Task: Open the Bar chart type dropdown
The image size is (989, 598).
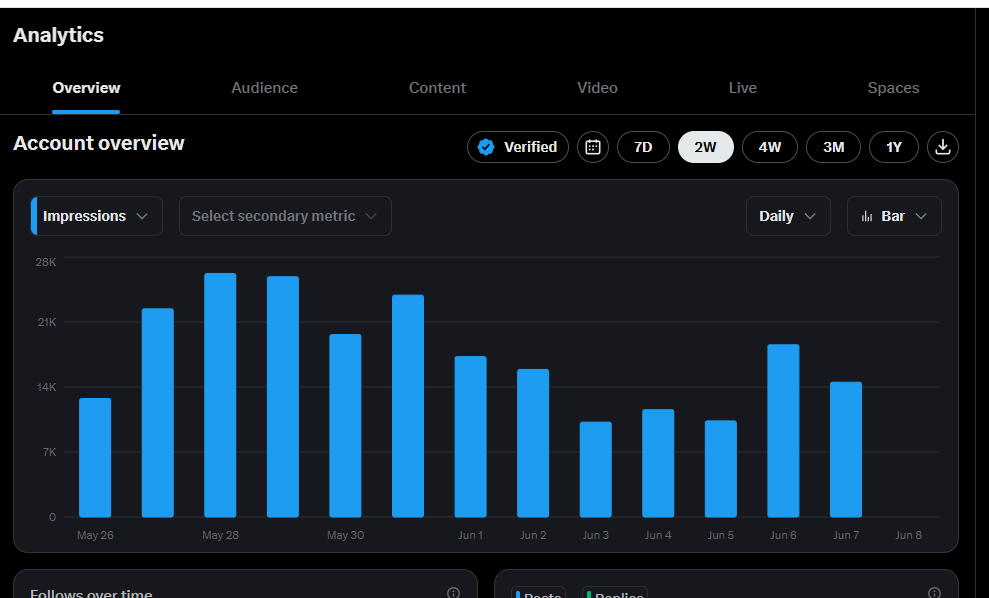Action: click(x=894, y=216)
